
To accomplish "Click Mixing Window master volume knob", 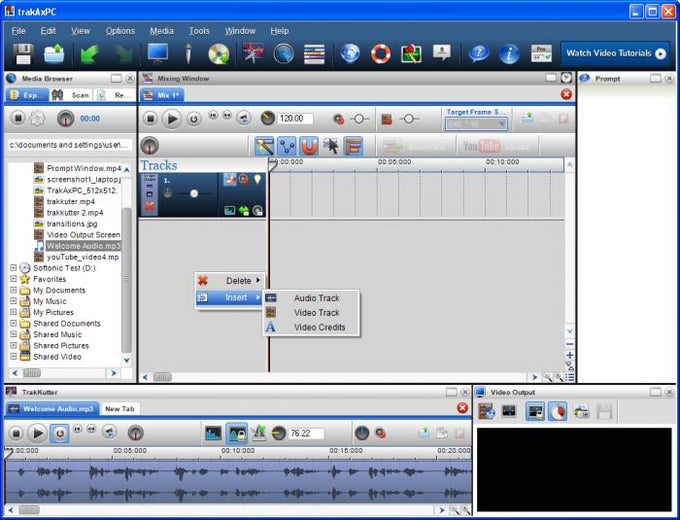I will [x=150, y=146].
